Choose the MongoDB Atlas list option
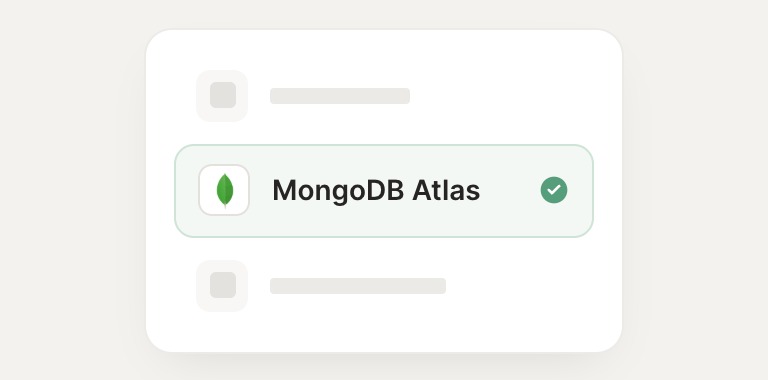 384,191
